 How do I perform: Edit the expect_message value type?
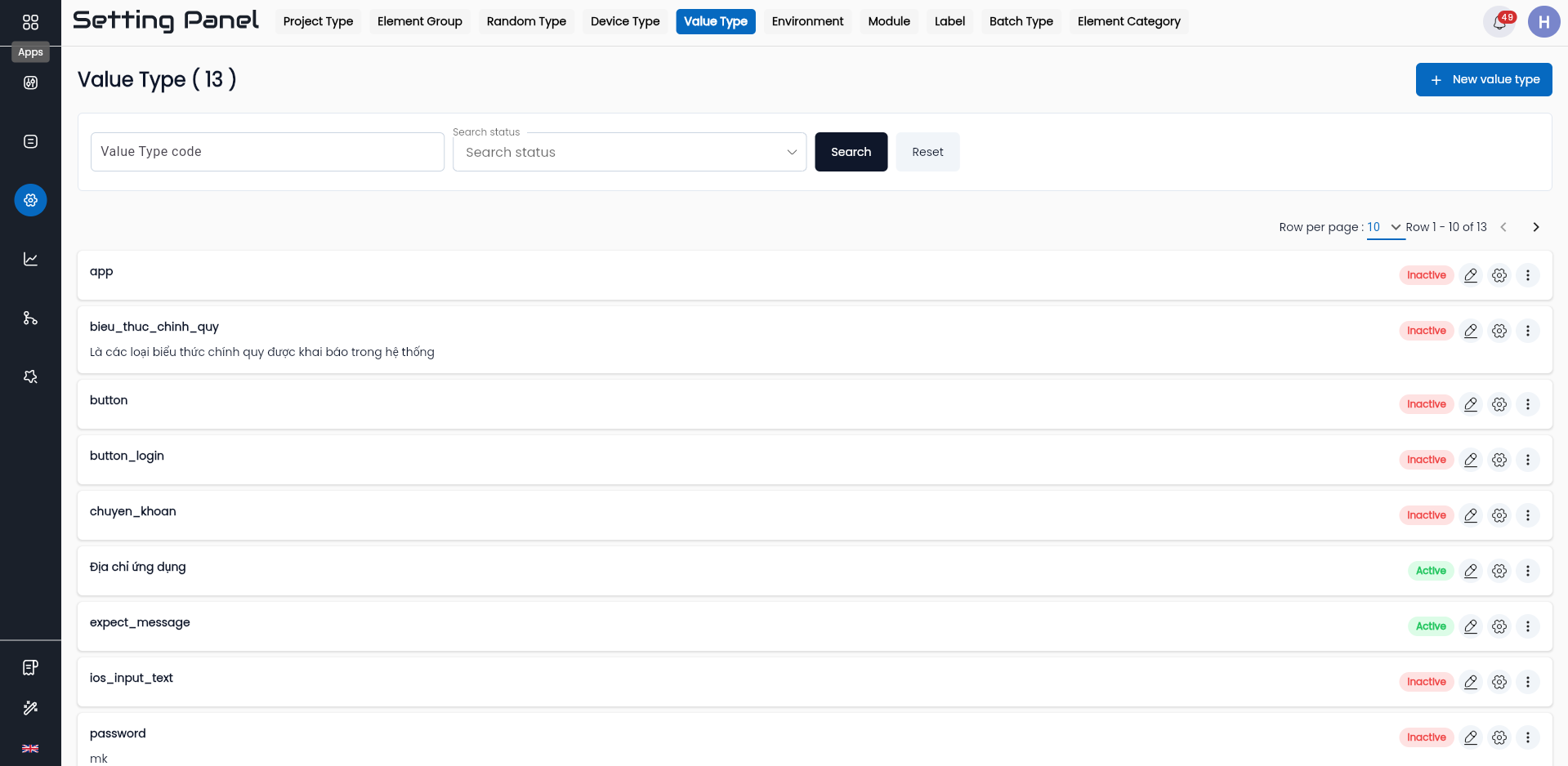[x=1471, y=626]
